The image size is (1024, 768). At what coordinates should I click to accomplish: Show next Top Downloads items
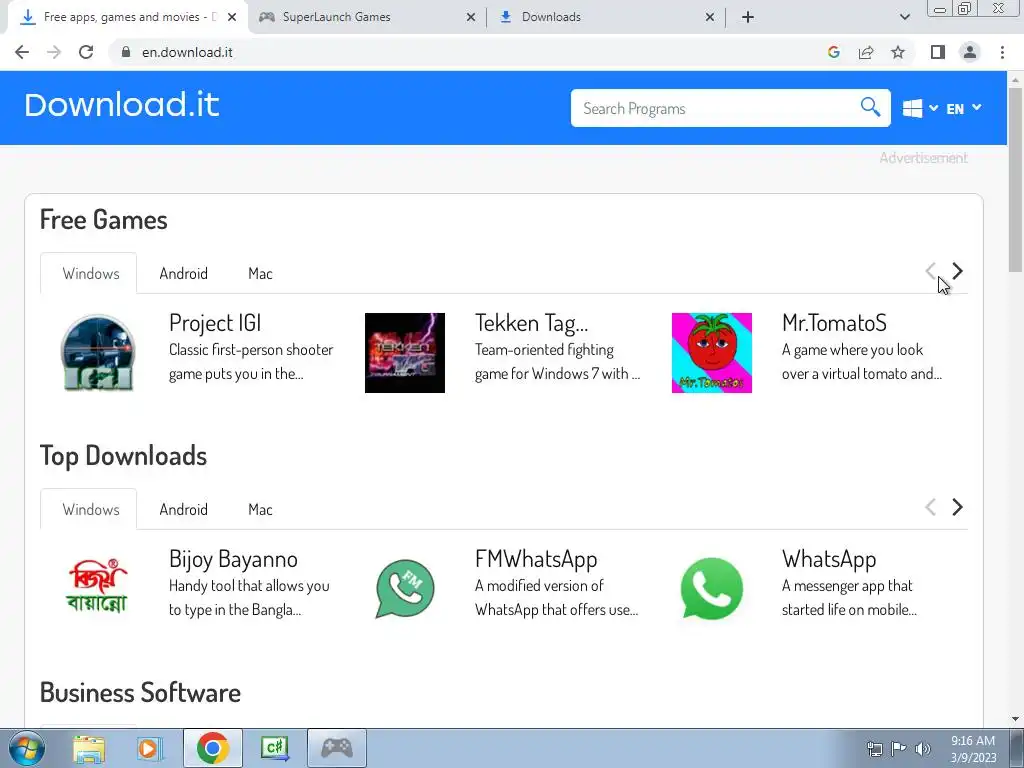pos(957,507)
